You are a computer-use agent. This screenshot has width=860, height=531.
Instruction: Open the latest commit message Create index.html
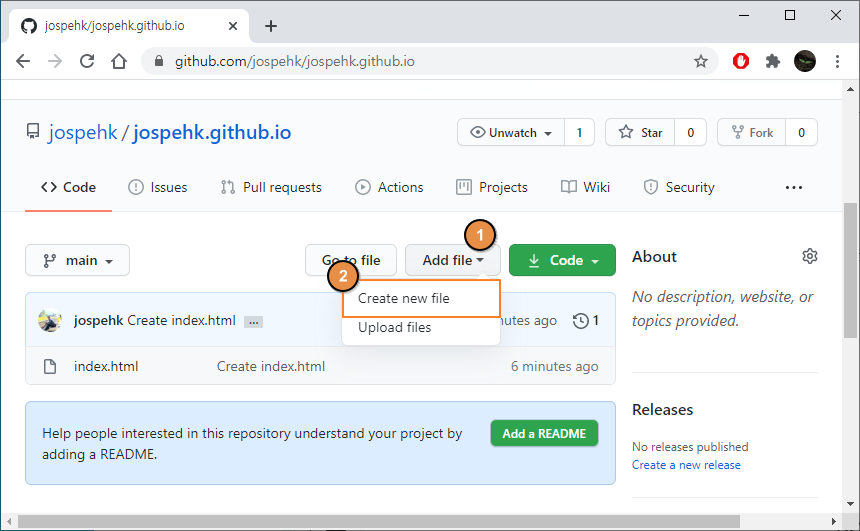(x=182, y=320)
